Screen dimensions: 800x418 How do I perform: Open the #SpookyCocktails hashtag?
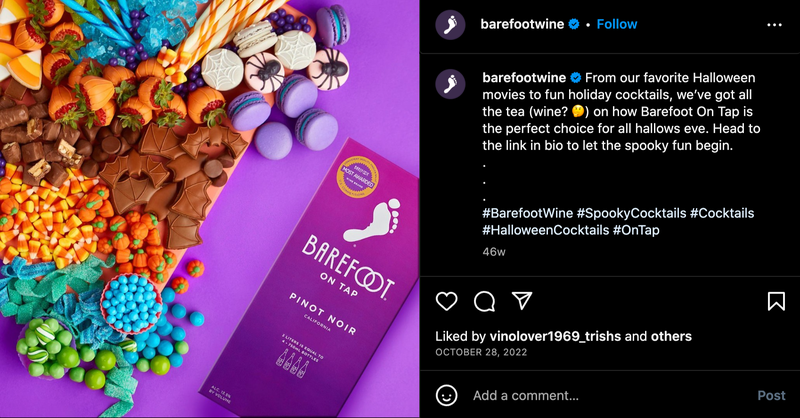tap(631, 213)
